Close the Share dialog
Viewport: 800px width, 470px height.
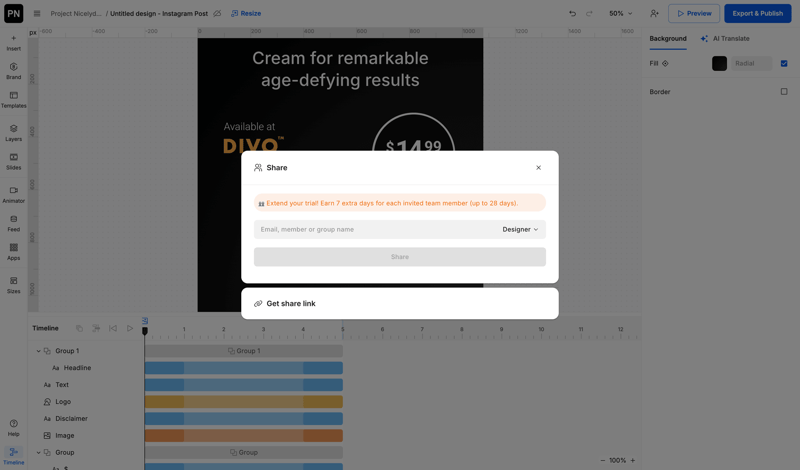(x=538, y=167)
